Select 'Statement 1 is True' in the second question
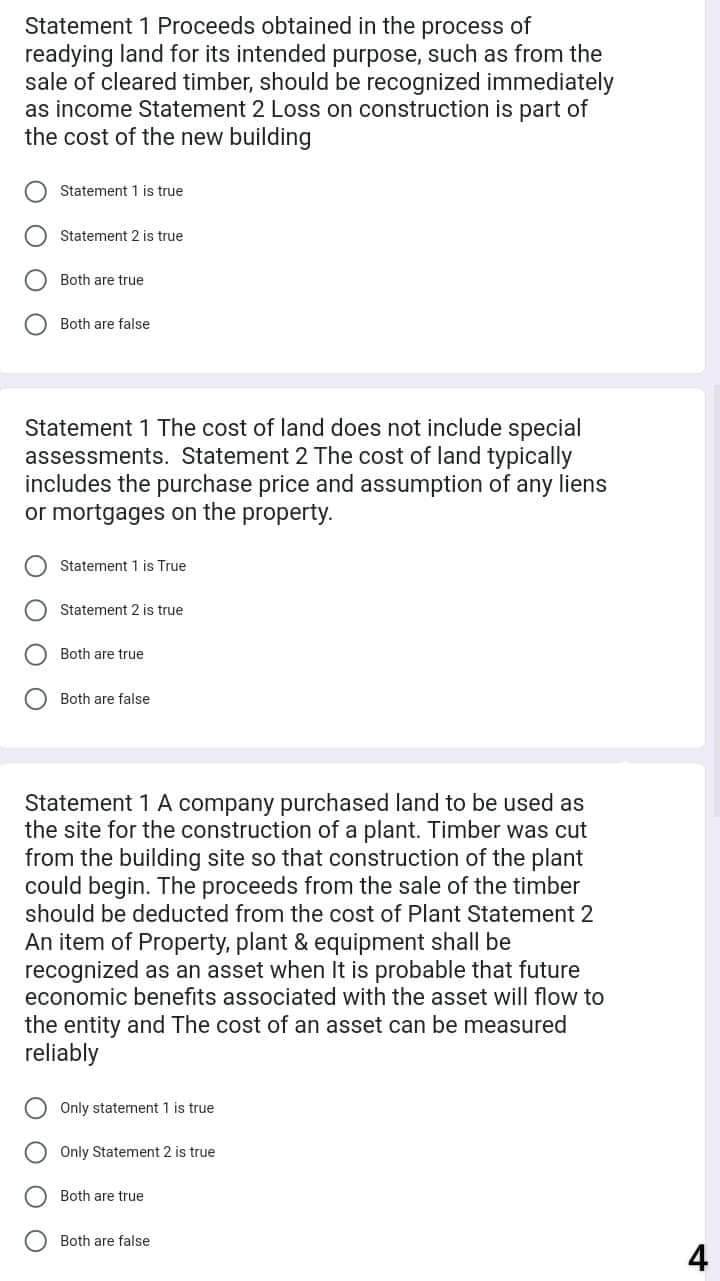The image size is (720, 1281). (x=36, y=566)
